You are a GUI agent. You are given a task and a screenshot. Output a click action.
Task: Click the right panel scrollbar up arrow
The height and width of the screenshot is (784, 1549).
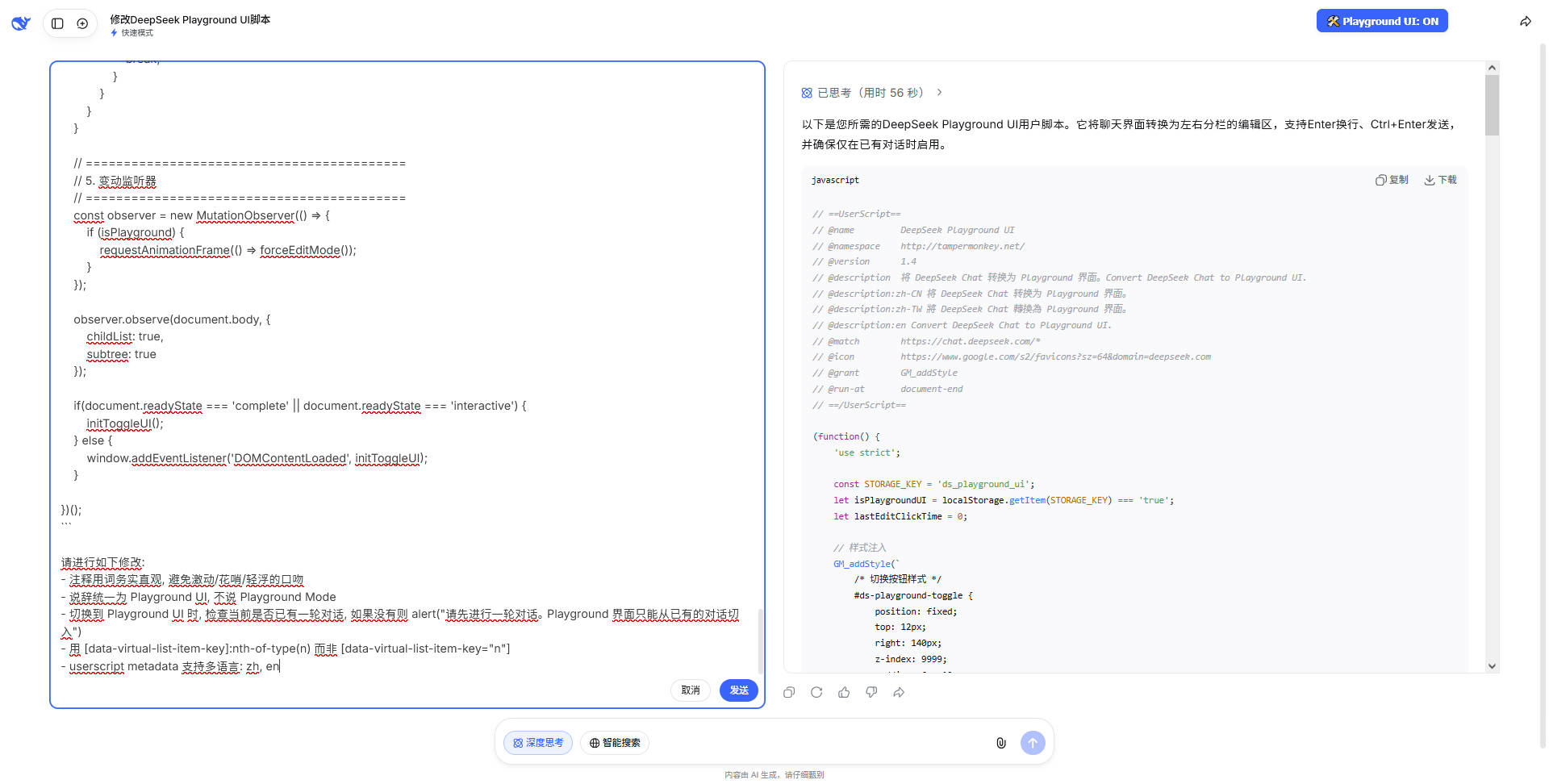pyautogui.click(x=1492, y=69)
